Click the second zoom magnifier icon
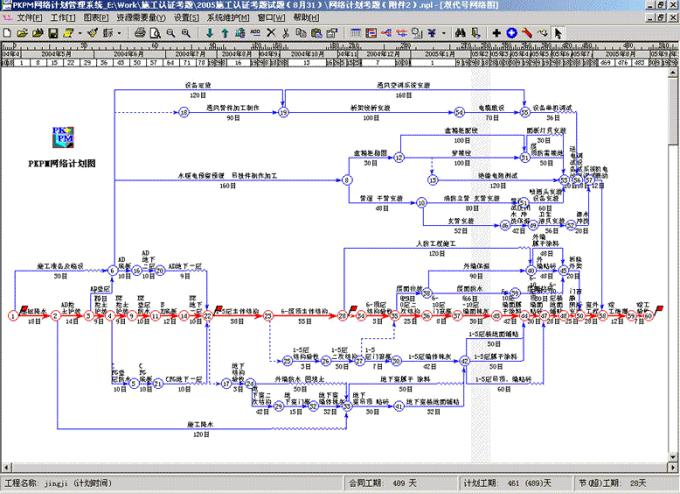 186,33
